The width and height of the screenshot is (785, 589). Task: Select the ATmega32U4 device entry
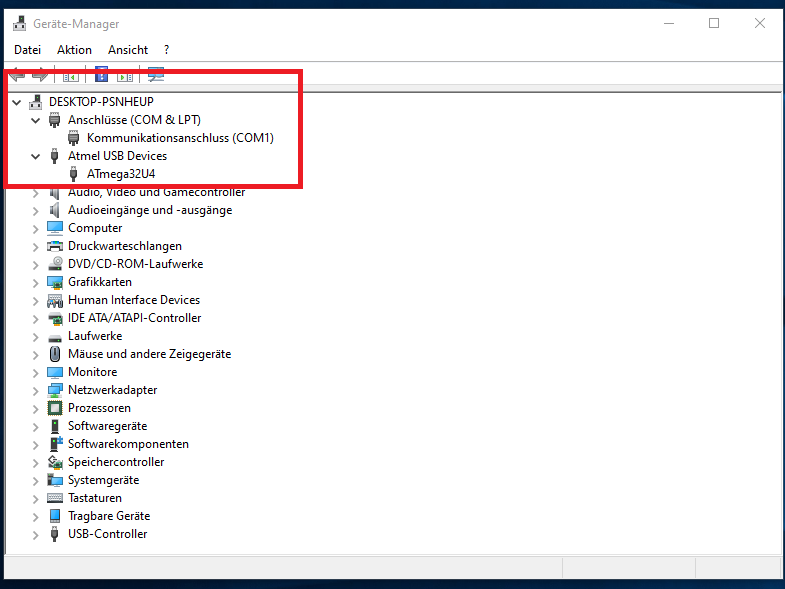121,174
